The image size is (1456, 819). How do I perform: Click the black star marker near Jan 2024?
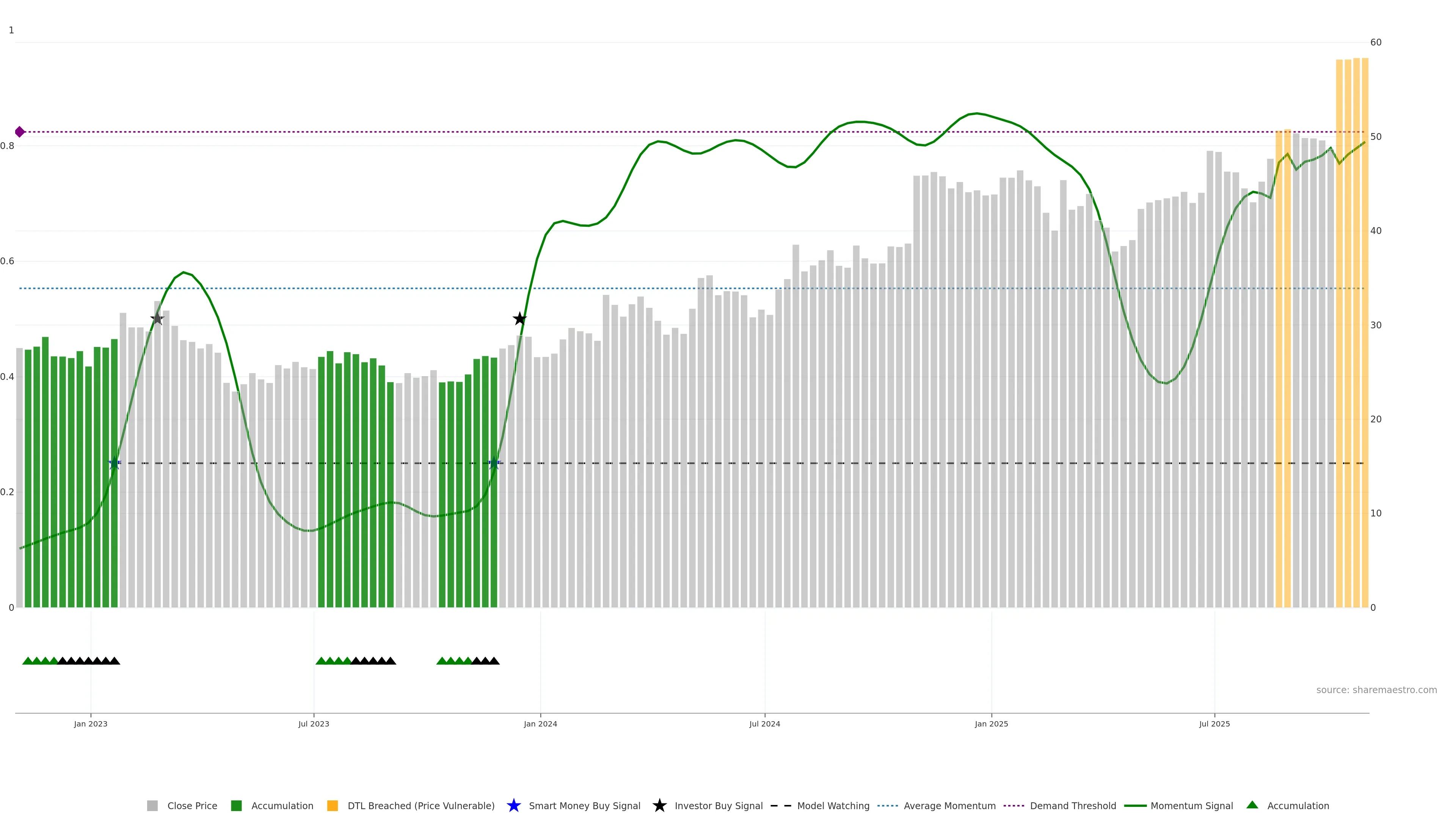point(519,319)
